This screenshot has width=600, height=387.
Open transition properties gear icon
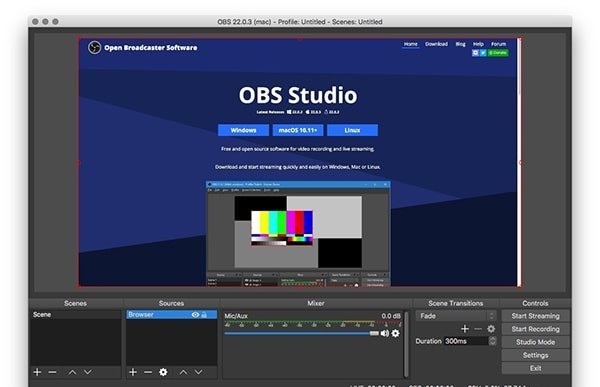pyautogui.click(x=491, y=329)
